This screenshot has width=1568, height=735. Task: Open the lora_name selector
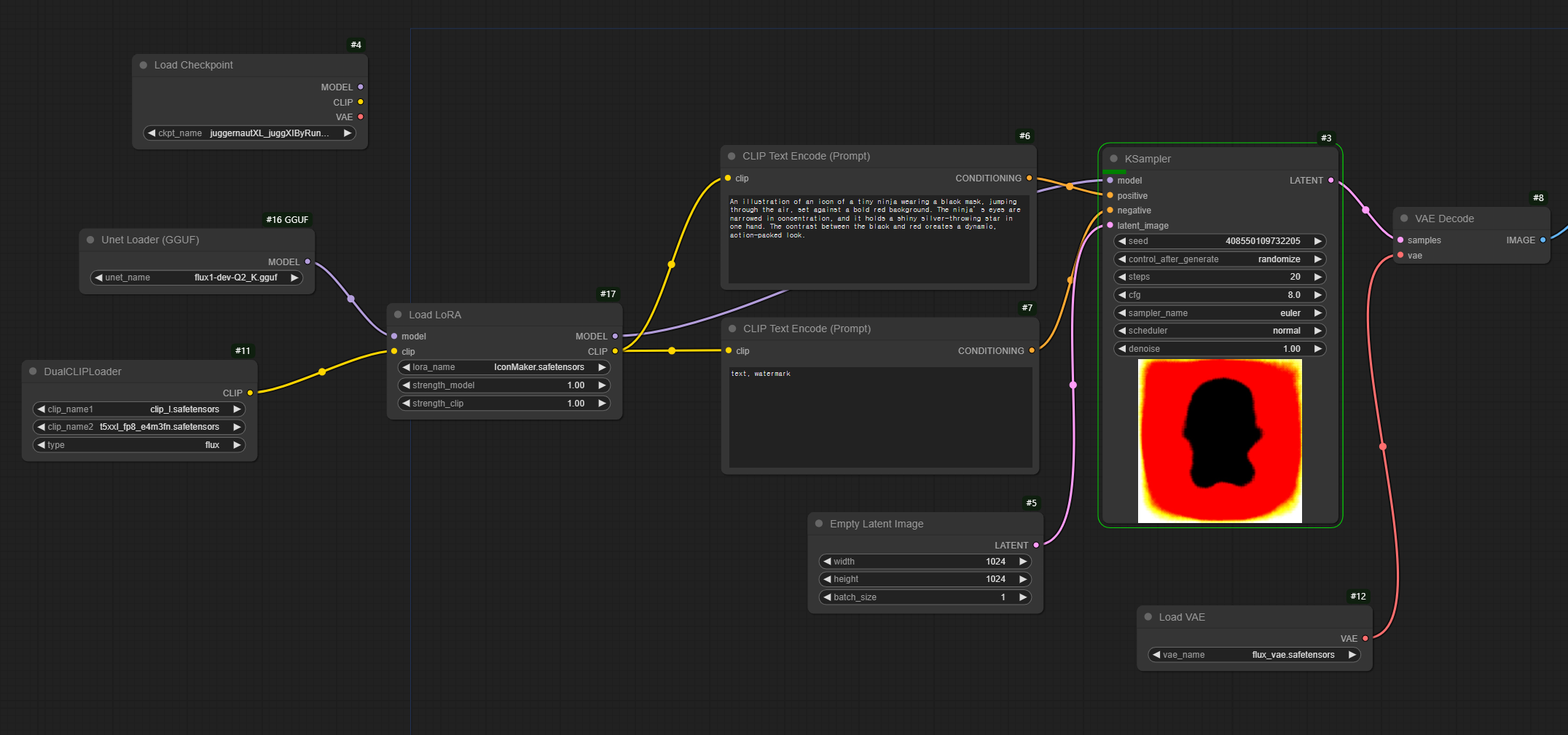504,367
